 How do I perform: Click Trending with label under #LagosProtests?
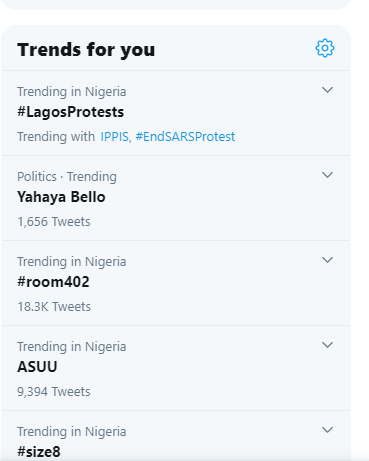click(56, 137)
